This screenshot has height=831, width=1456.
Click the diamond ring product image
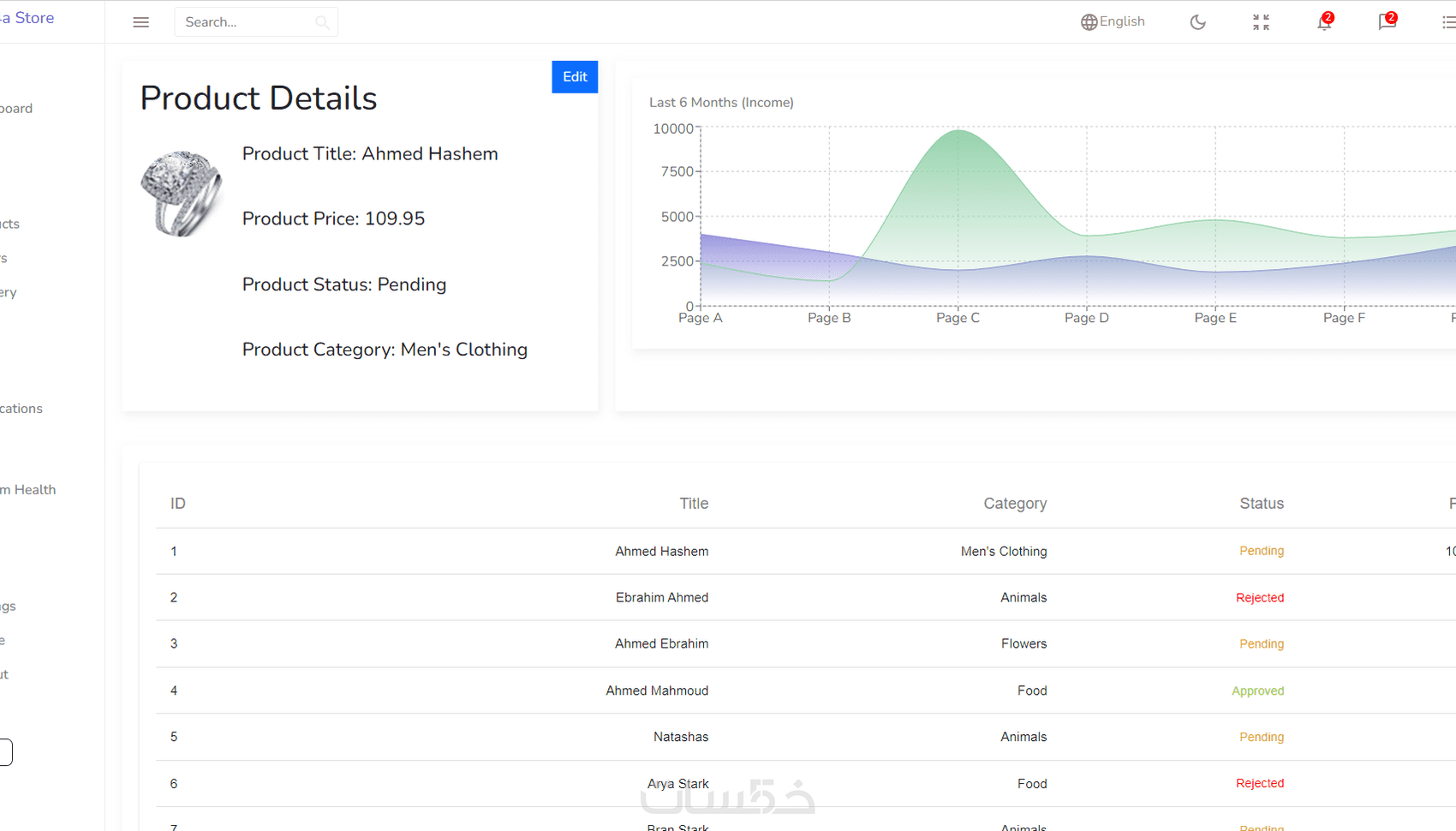coord(182,193)
